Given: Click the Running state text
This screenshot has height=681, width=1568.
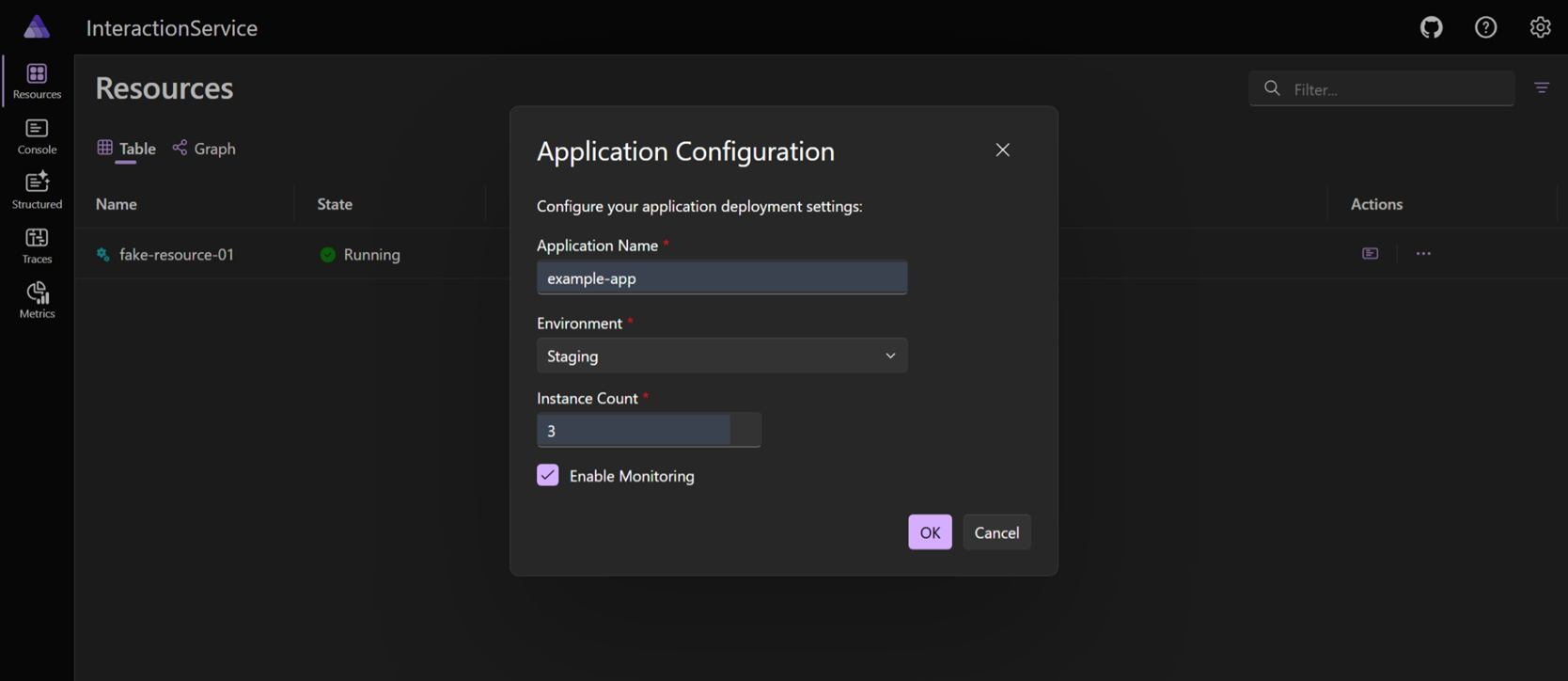Looking at the screenshot, I should pyautogui.click(x=372, y=255).
